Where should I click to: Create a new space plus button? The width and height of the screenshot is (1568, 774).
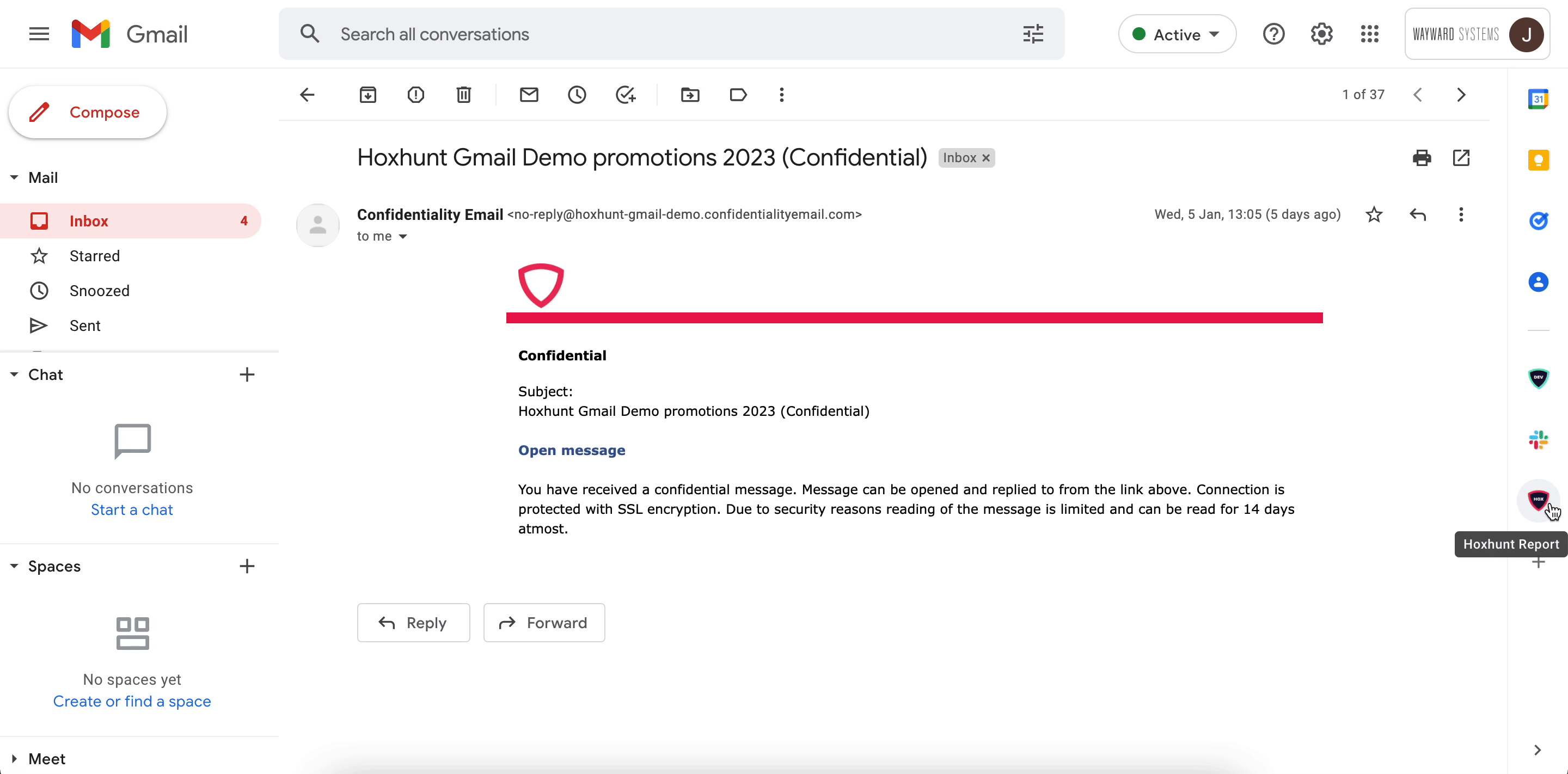click(247, 567)
